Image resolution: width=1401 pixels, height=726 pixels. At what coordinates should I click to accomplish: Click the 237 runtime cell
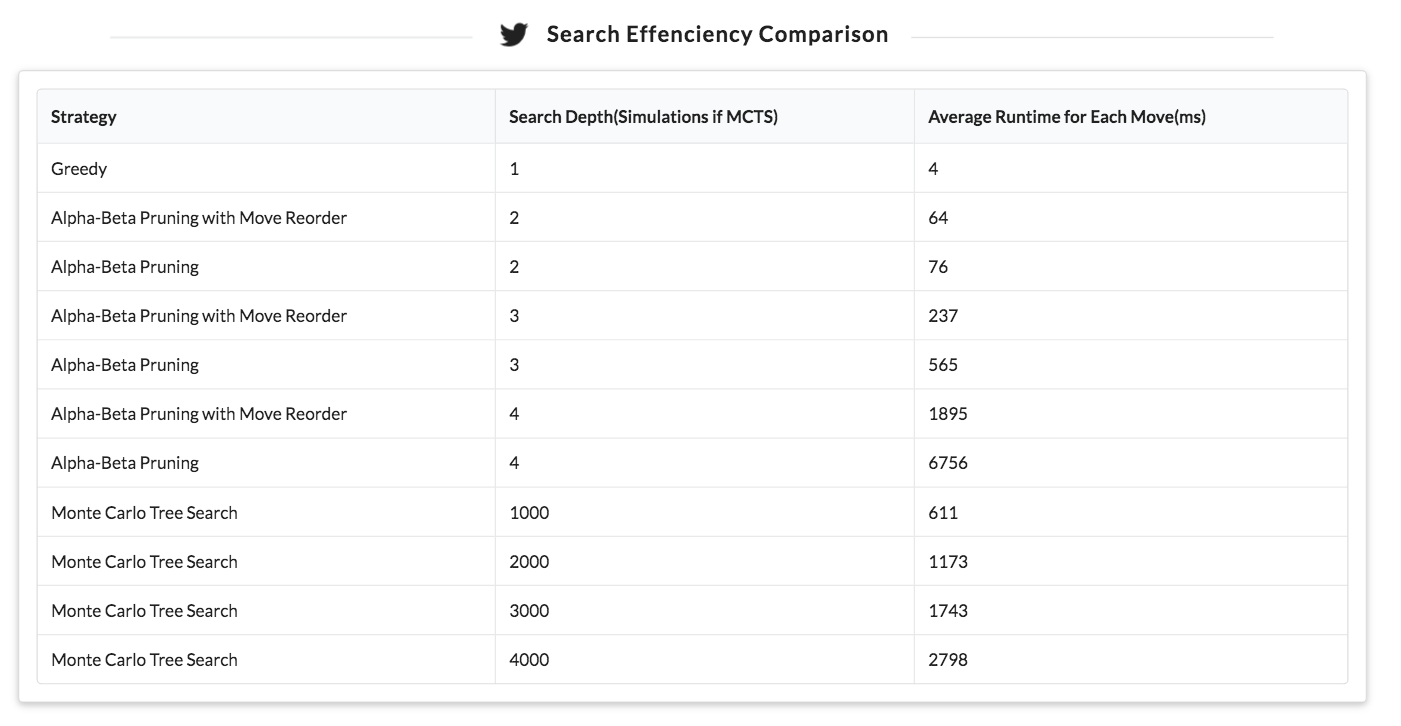[943, 316]
